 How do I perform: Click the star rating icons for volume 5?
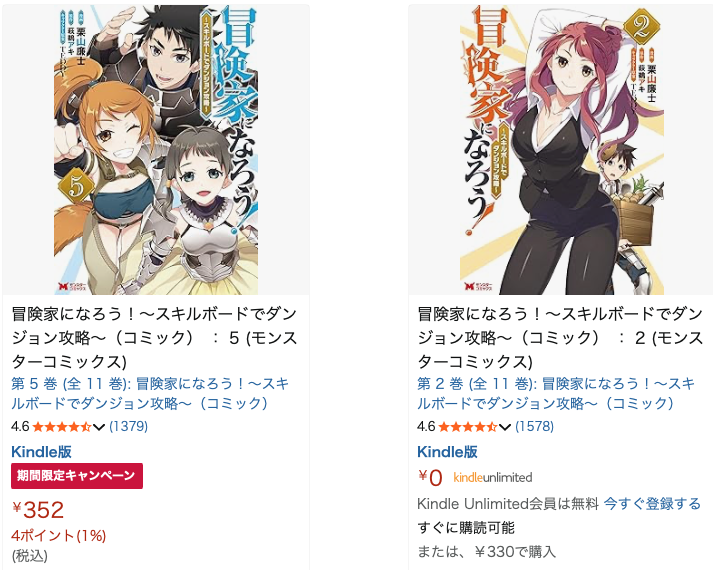(62, 427)
